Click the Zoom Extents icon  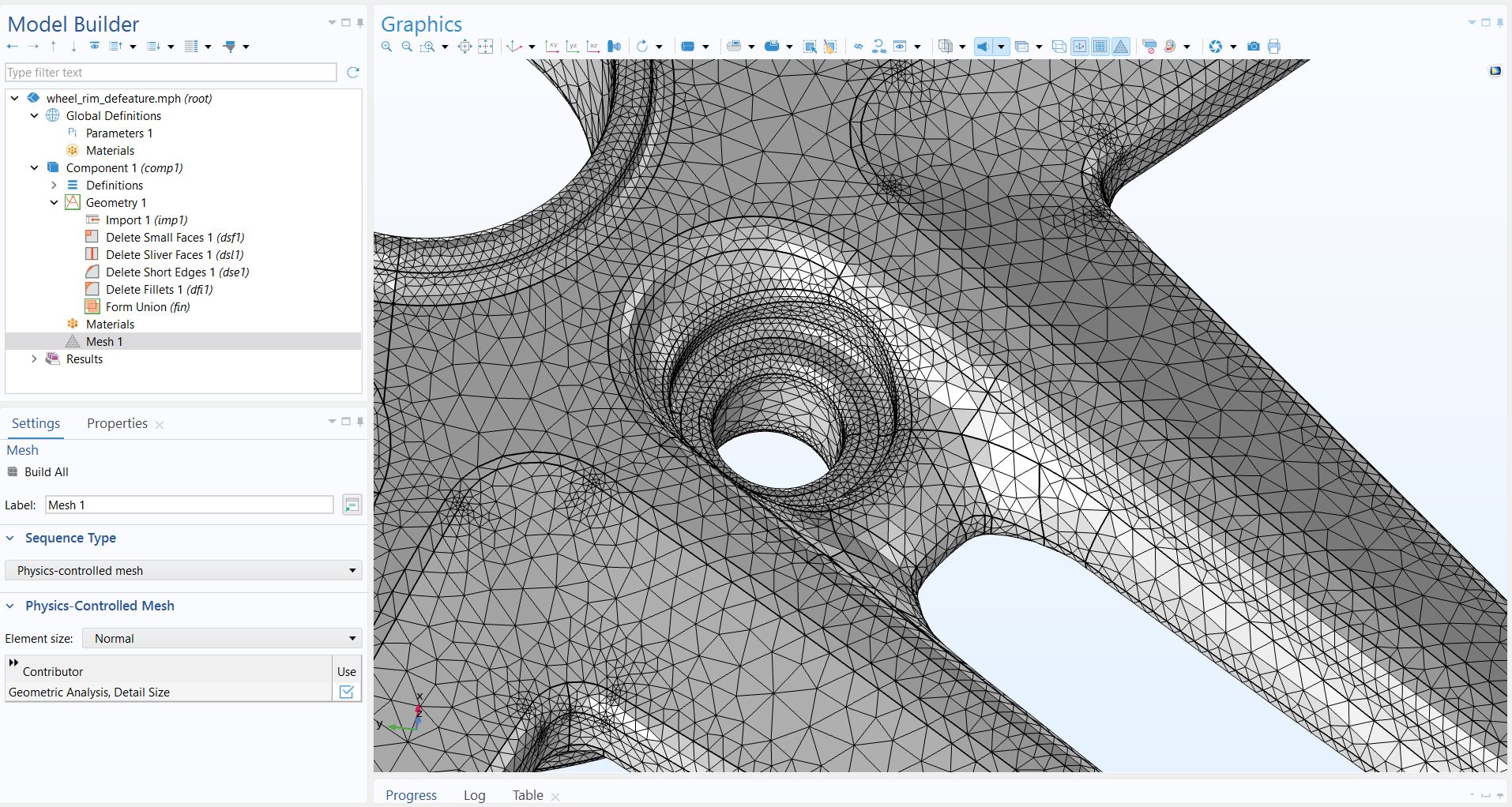pos(485,47)
